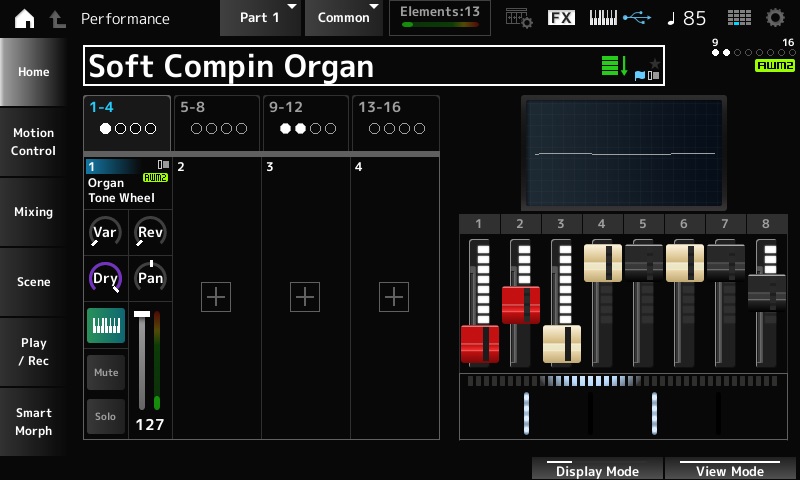The height and width of the screenshot is (480, 800).
Task: Solo the Organ Tone Wheel part
Action: 106,416
